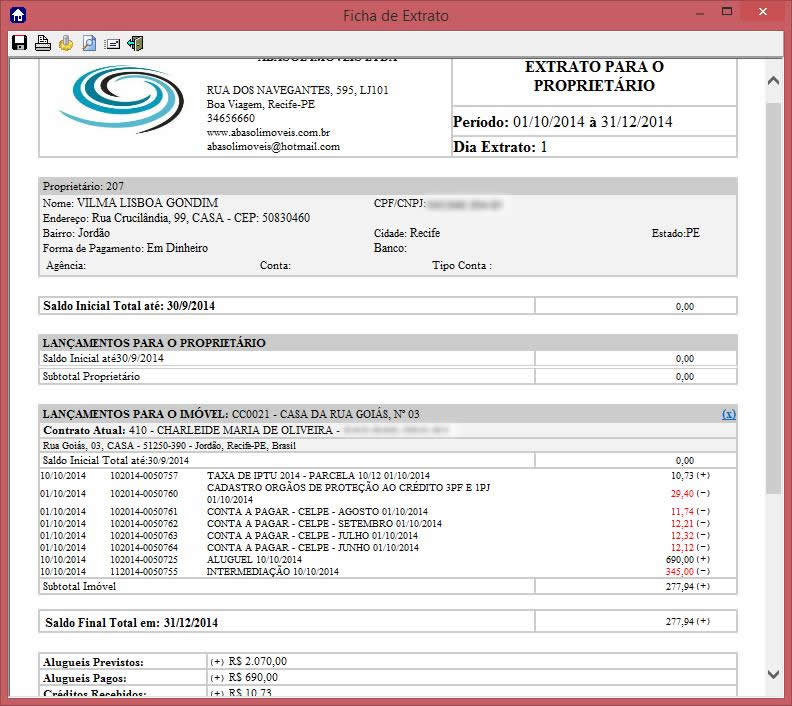This screenshot has width=792, height=706.
Task: Click the abasolimoveis@hotmail.com email address
Action: tap(273, 146)
